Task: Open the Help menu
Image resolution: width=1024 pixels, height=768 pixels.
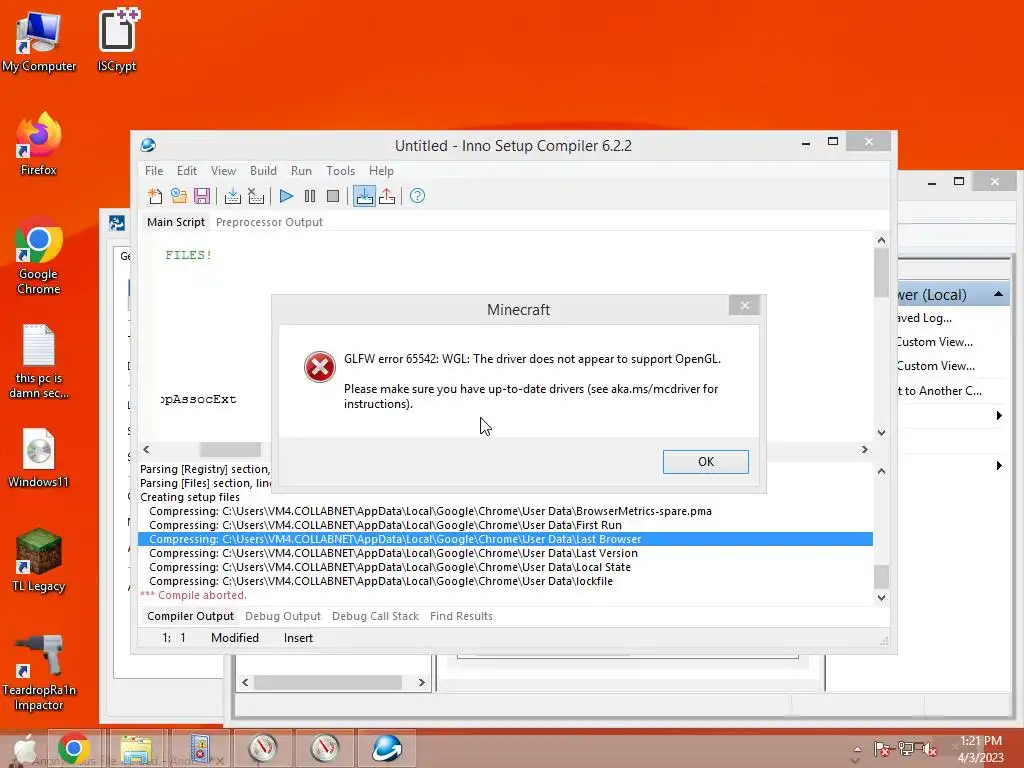Action: 381,170
